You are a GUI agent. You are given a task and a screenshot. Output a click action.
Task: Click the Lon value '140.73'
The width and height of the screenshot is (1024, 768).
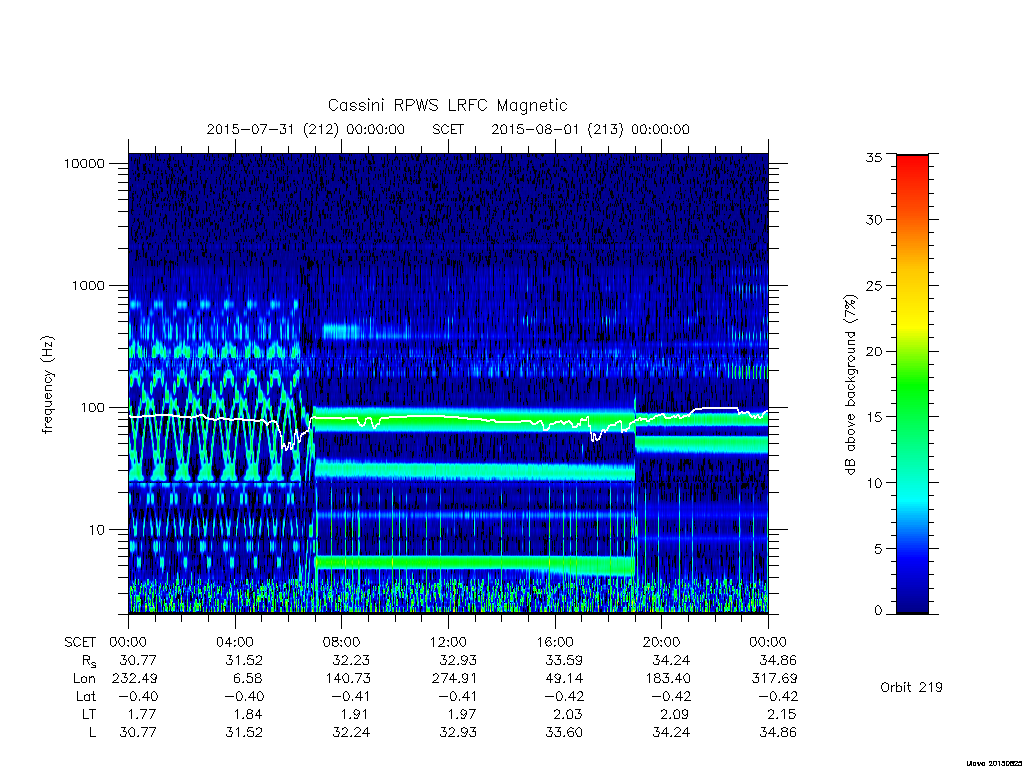(347, 679)
